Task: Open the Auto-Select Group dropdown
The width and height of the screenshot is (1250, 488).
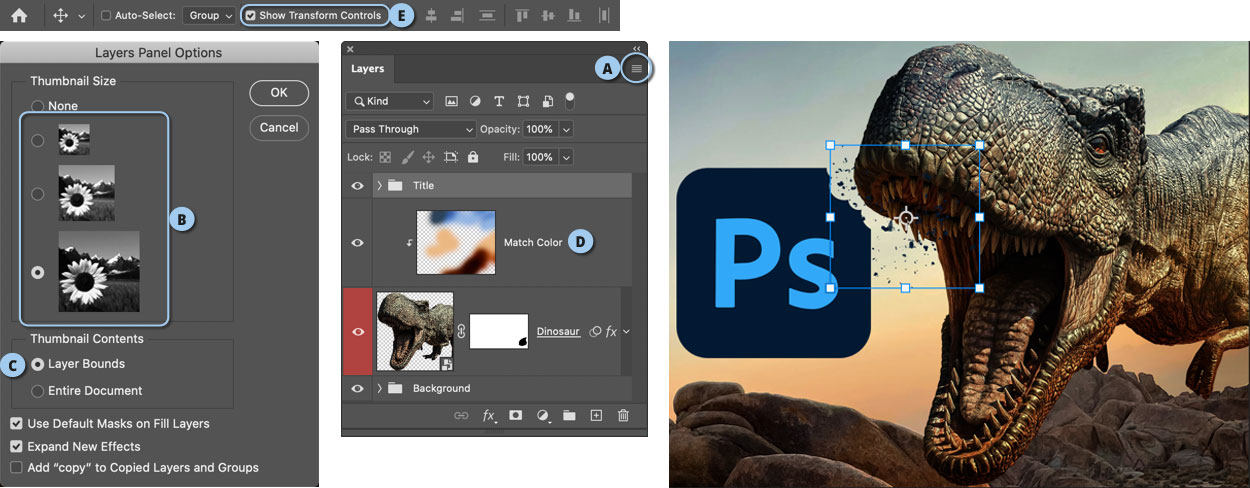Action: (x=209, y=16)
